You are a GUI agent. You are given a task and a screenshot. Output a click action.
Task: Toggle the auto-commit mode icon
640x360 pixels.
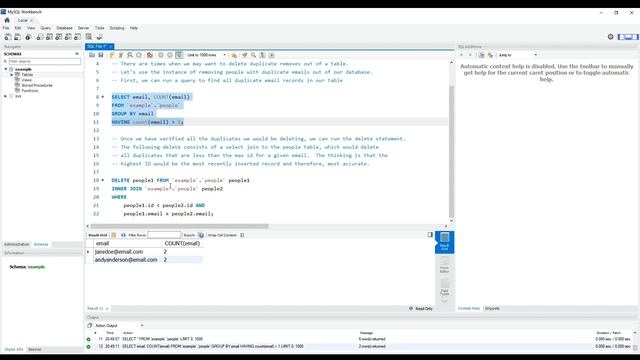point(179,55)
